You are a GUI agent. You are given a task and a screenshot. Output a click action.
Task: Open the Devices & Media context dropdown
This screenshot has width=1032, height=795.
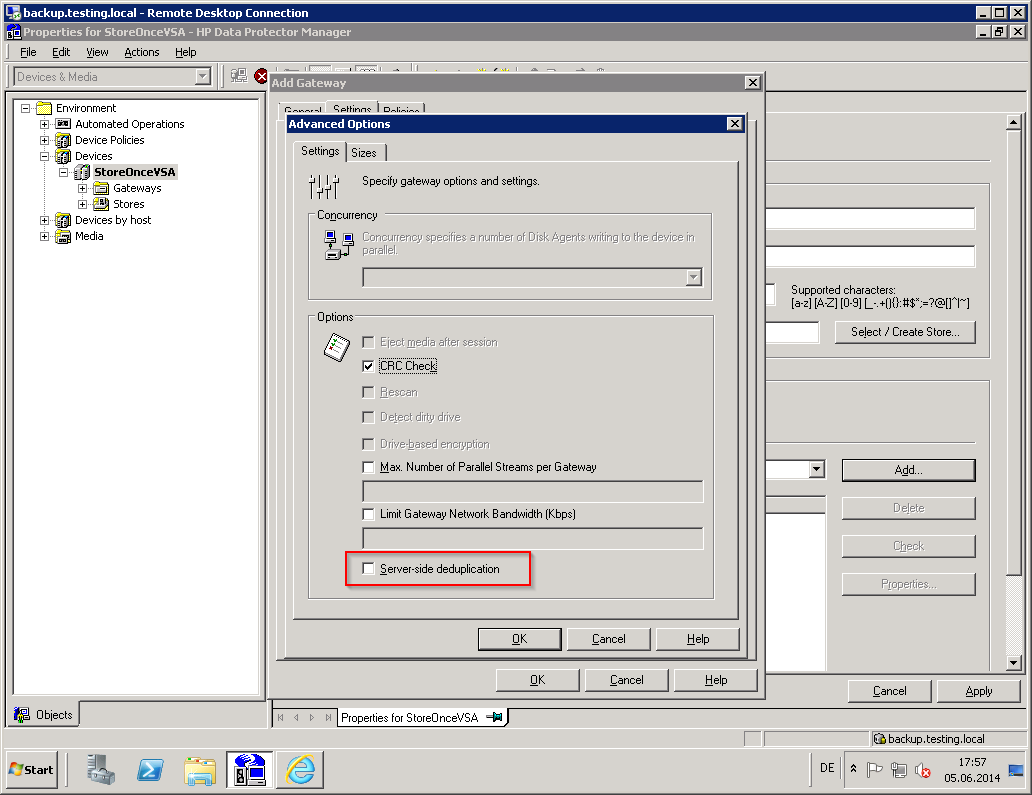pyautogui.click(x=203, y=77)
